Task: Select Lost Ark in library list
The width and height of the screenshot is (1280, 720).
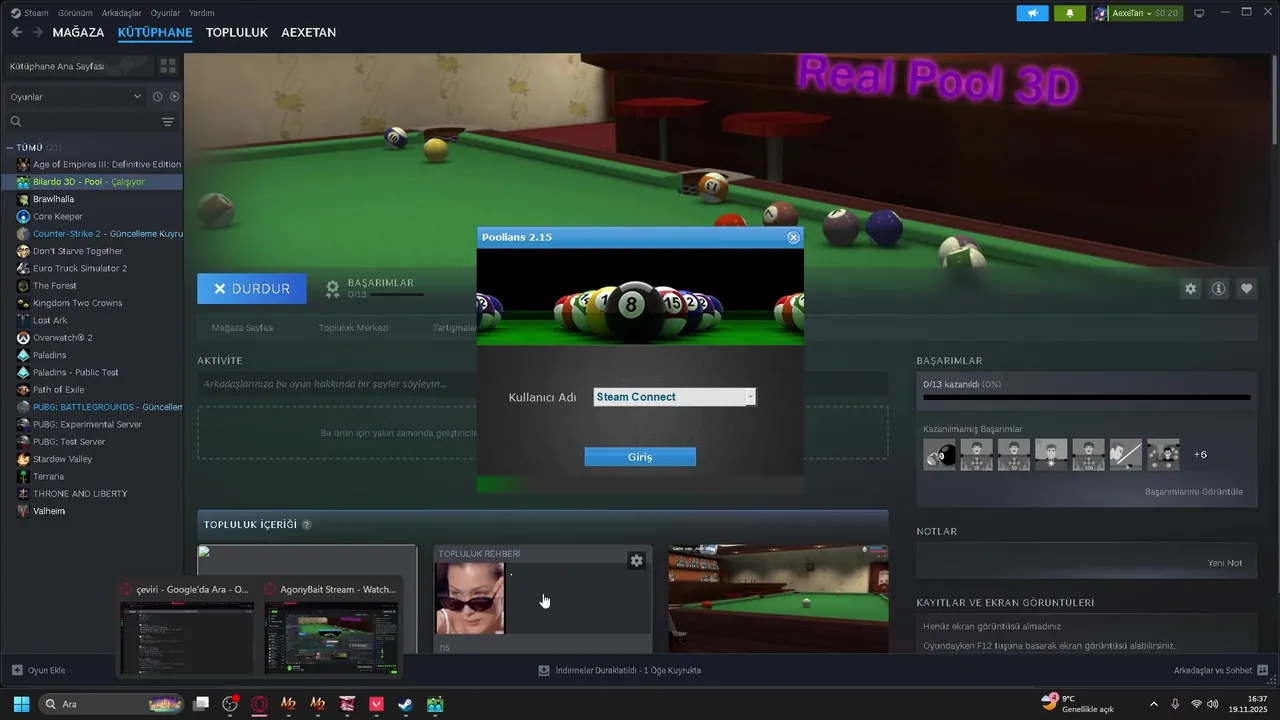Action: 92,320
